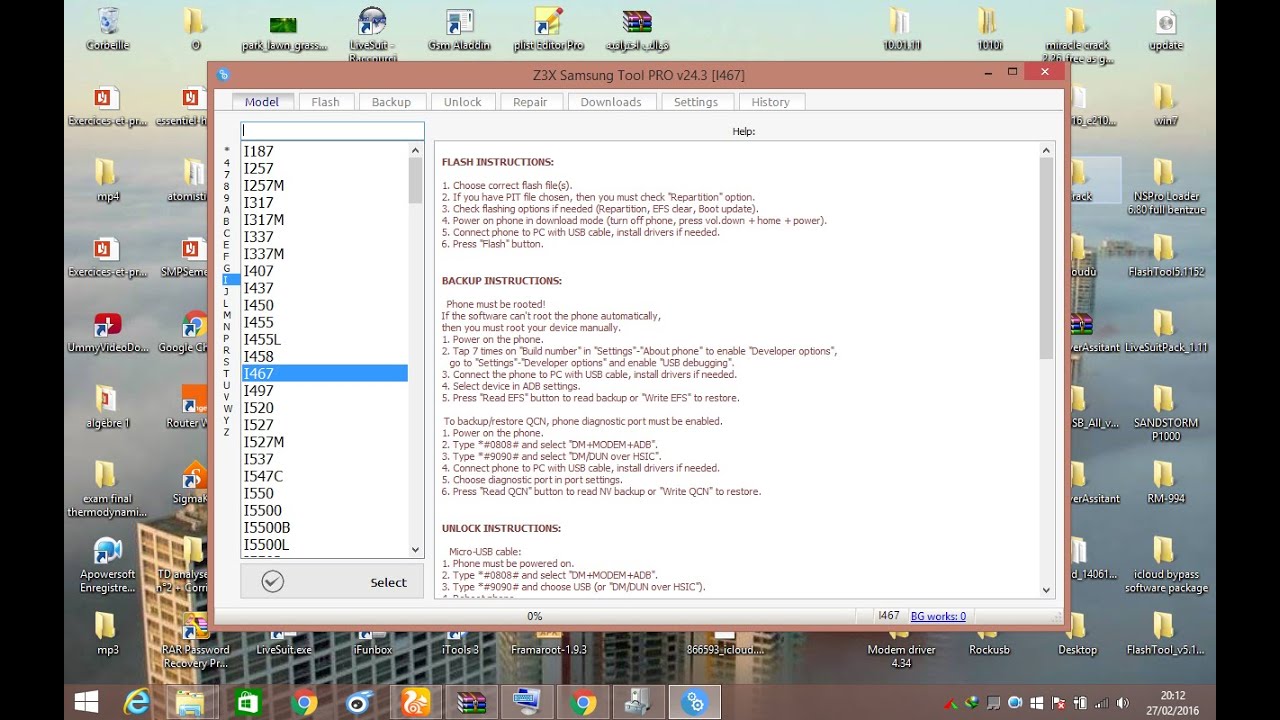
Task: Click the Select button
Action: [332, 582]
